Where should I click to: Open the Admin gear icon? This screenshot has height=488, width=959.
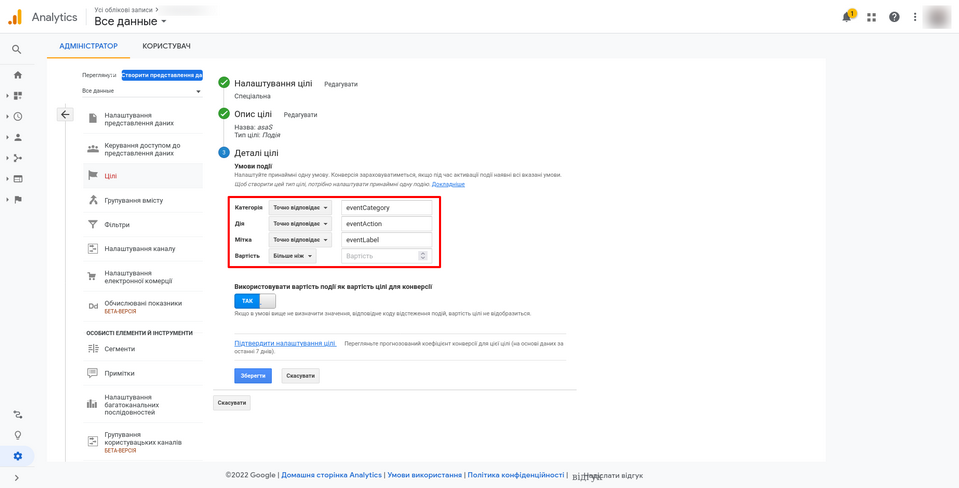[x=17, y=456]
